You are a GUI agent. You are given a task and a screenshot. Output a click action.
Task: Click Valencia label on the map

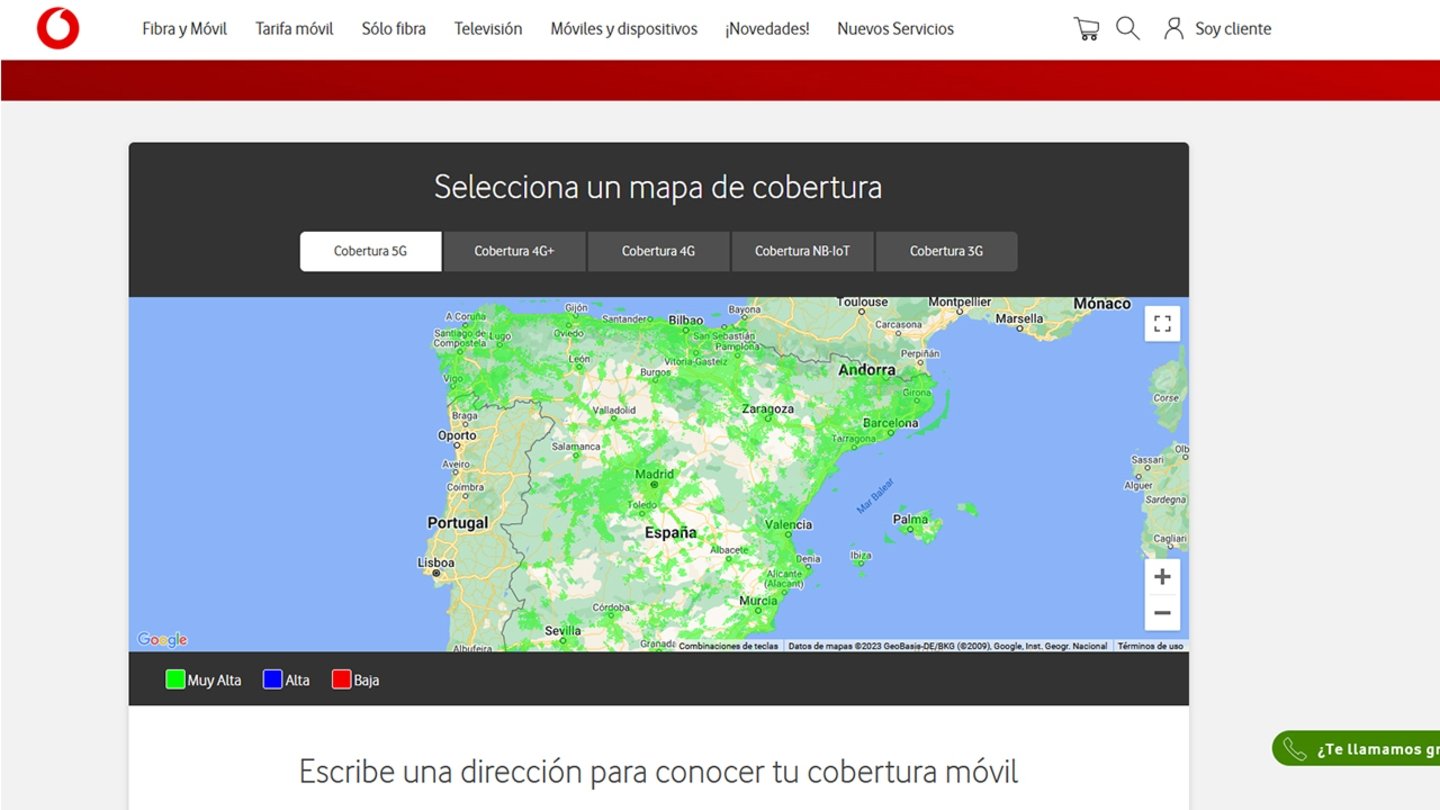click(788, 525)
